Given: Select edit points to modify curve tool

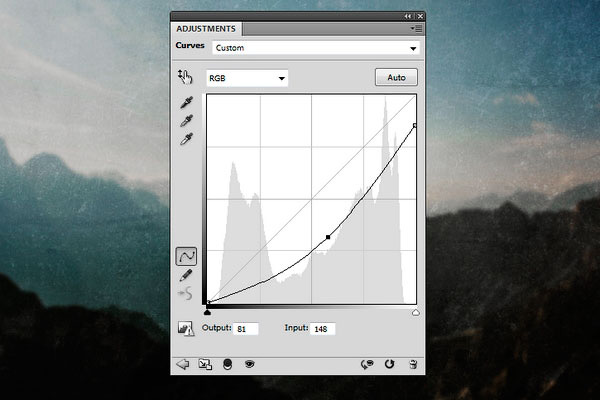Looking at the screenshot, I should (x=186, y=256).
